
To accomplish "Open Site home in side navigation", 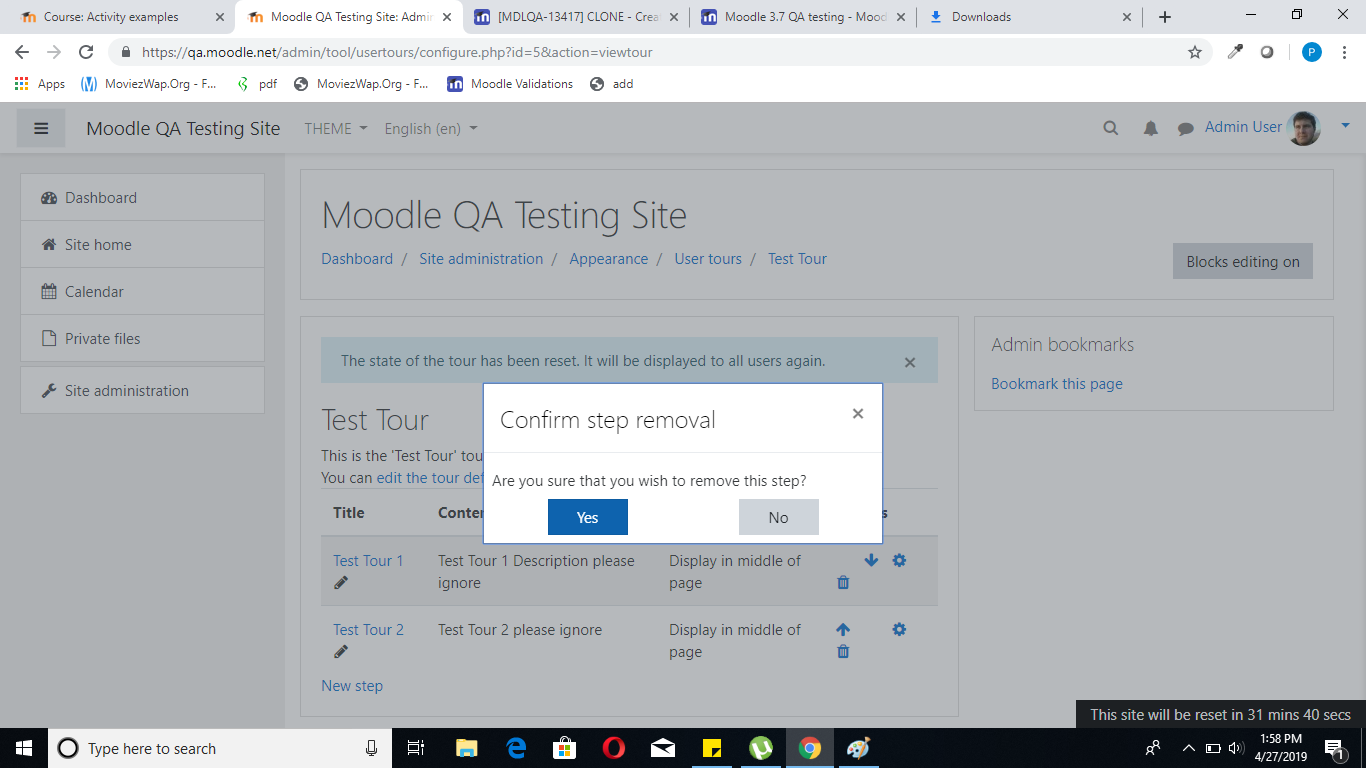I will [142, 244].
